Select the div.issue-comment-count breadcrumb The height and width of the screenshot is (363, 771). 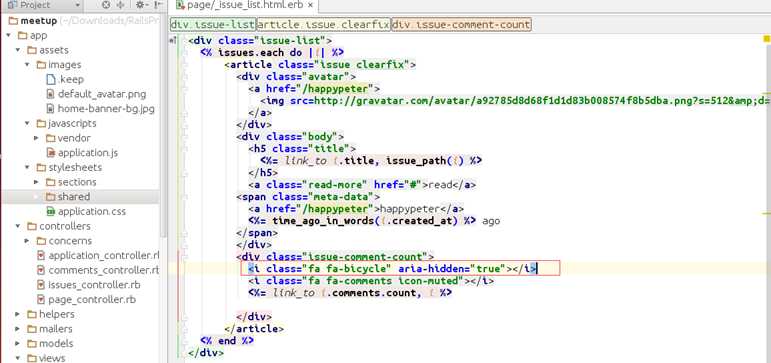click(x=461, y=25)
